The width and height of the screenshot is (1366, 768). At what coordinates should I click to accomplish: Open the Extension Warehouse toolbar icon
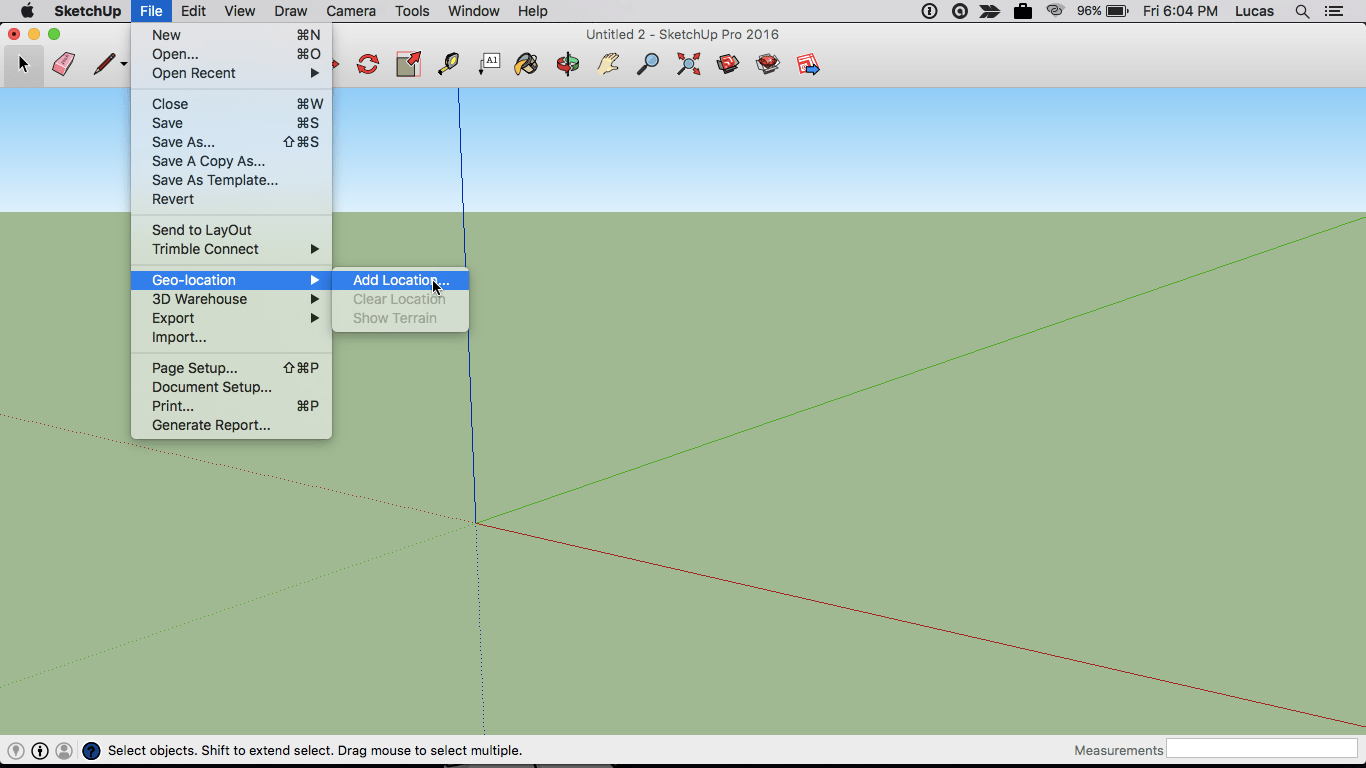[x=768, y=65]
